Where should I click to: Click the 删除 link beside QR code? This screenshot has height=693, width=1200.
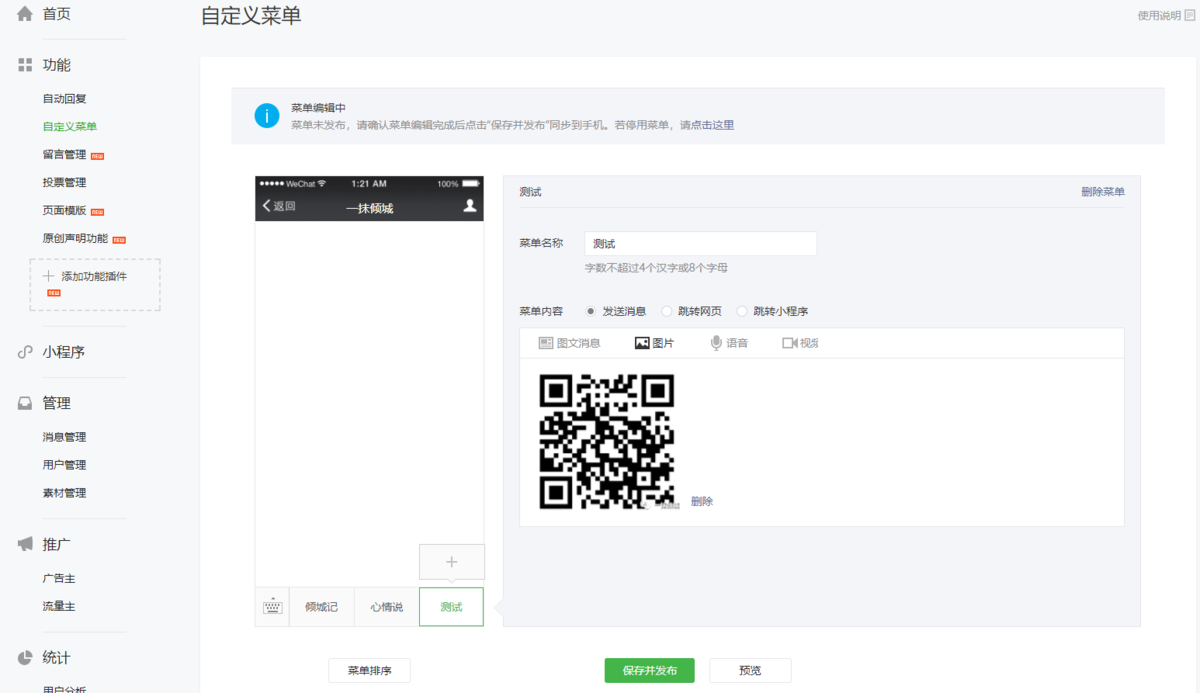tap(702, 501)
